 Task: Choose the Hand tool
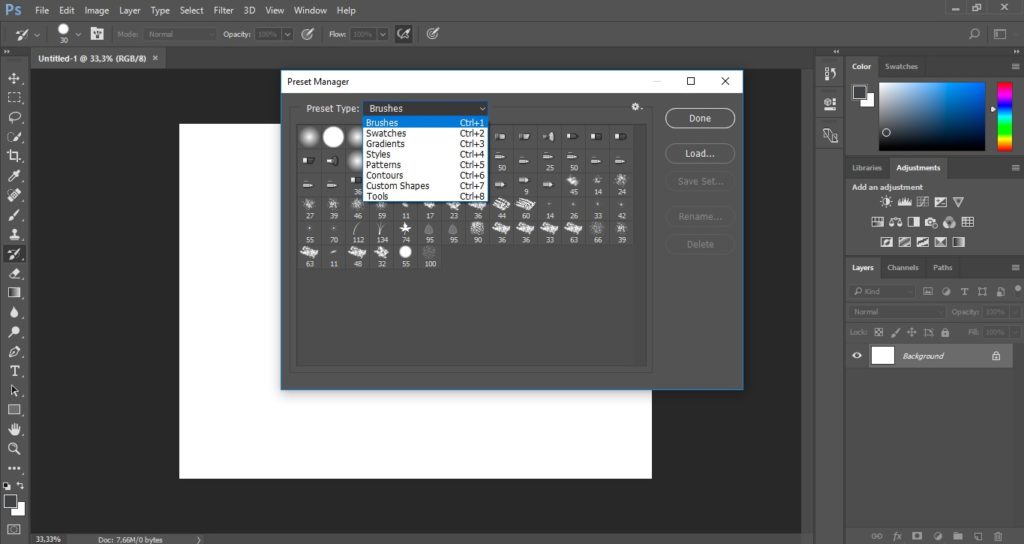[14, 429]
